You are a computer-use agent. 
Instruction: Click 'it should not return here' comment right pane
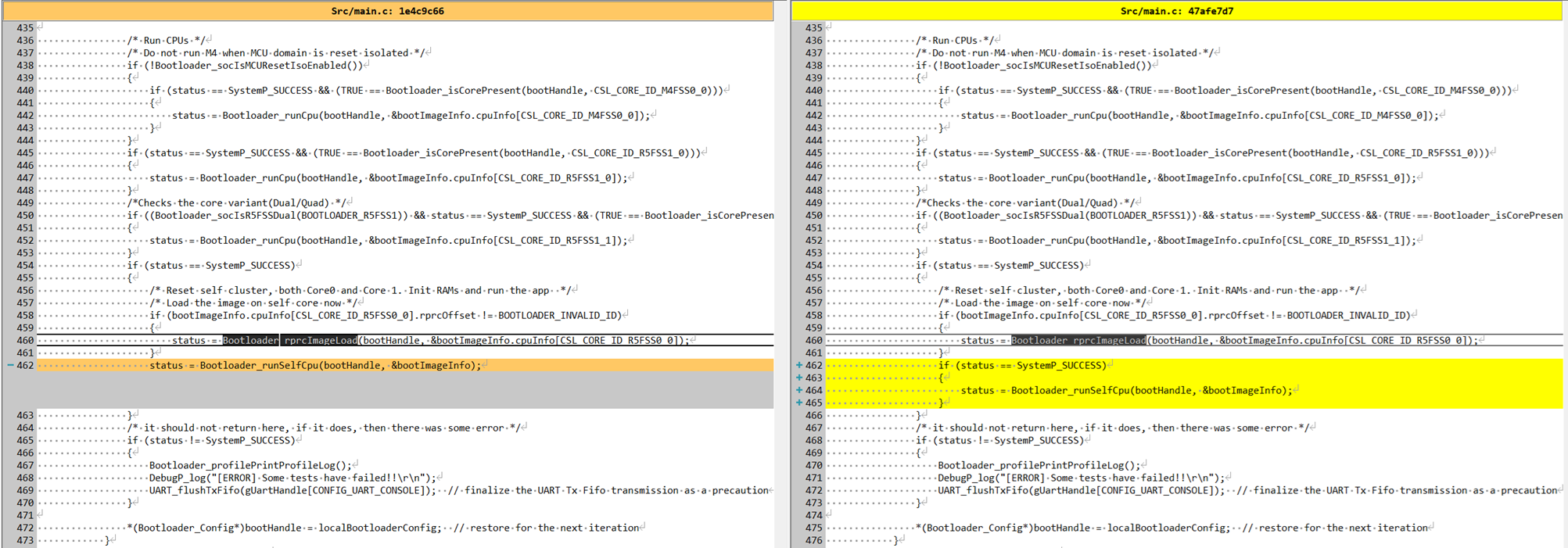(x=1113, y=428)
